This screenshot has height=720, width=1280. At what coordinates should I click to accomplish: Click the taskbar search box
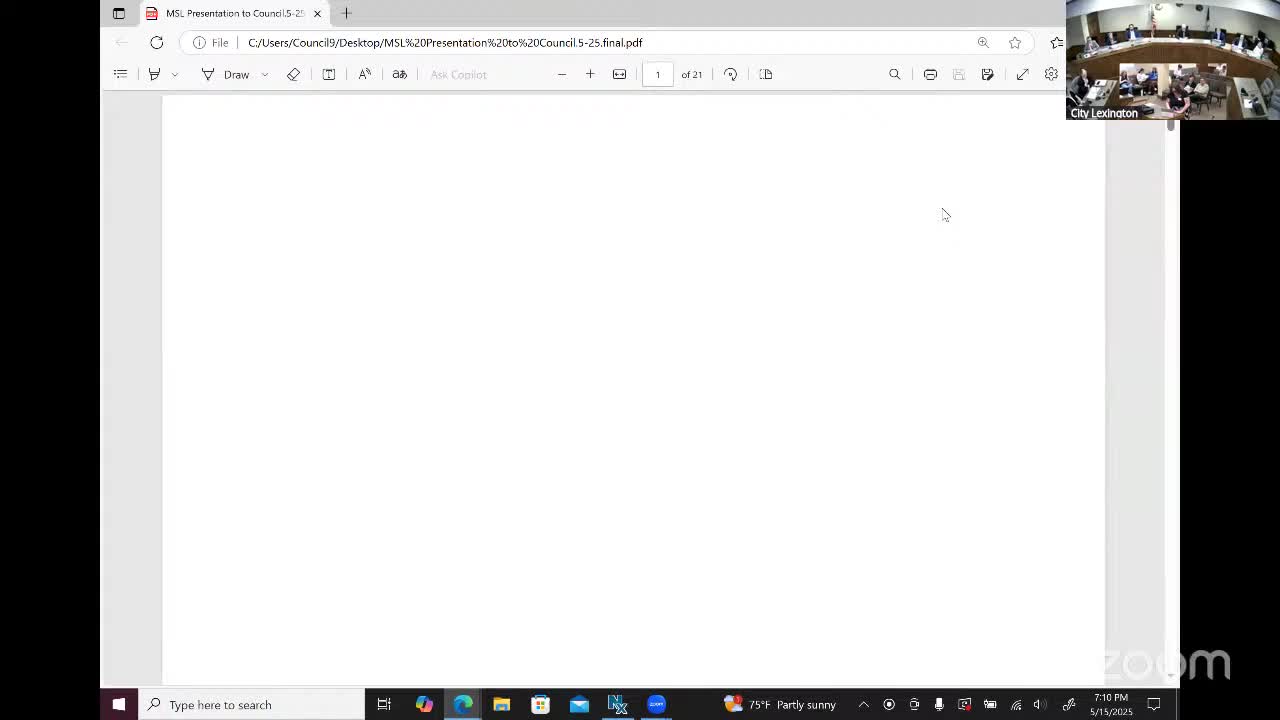pos(251,704)
